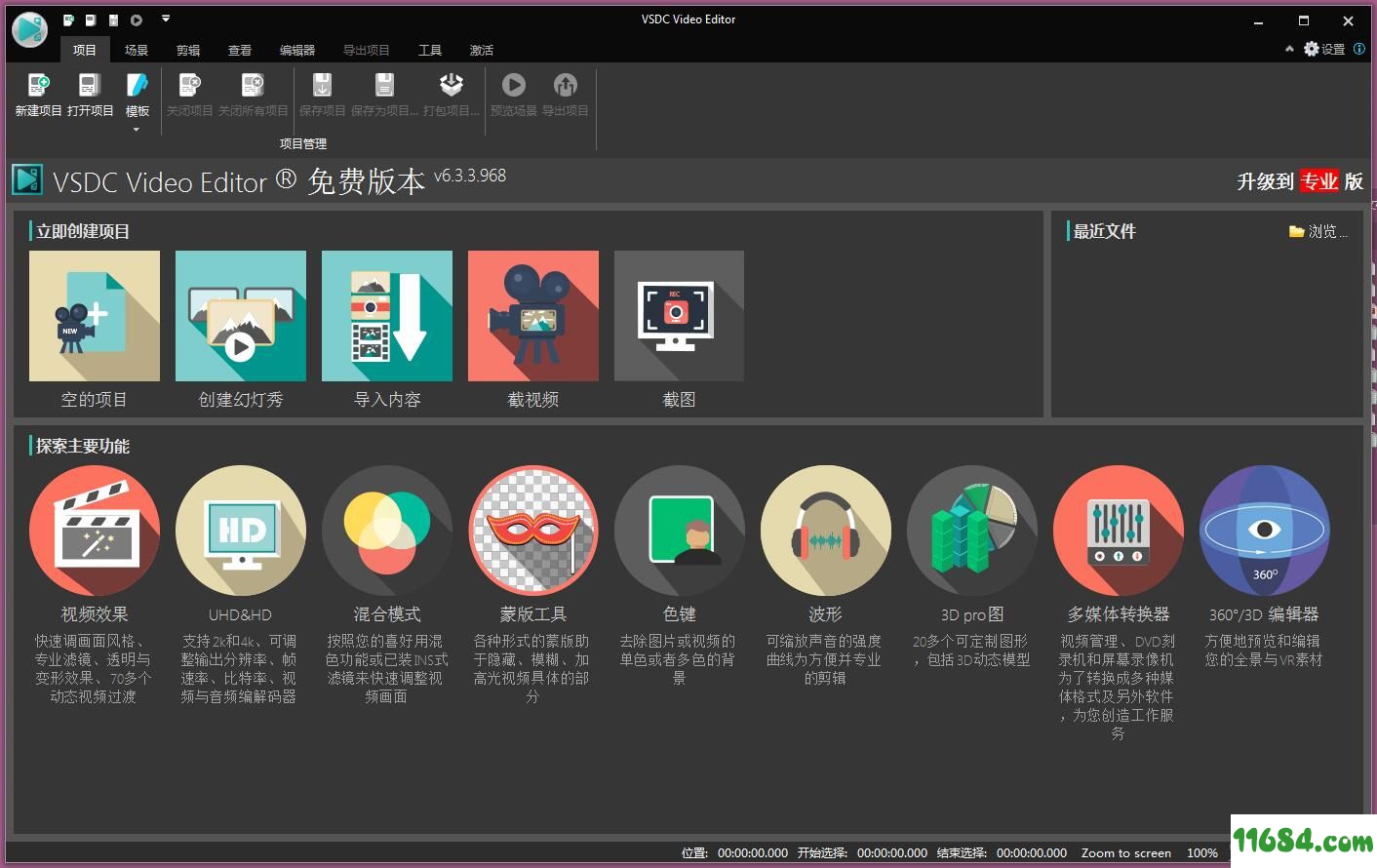Viewport: 1377px width, 868px height.
Task: Click quick access Save icon in title bar
Action: [x=113, y=20]
